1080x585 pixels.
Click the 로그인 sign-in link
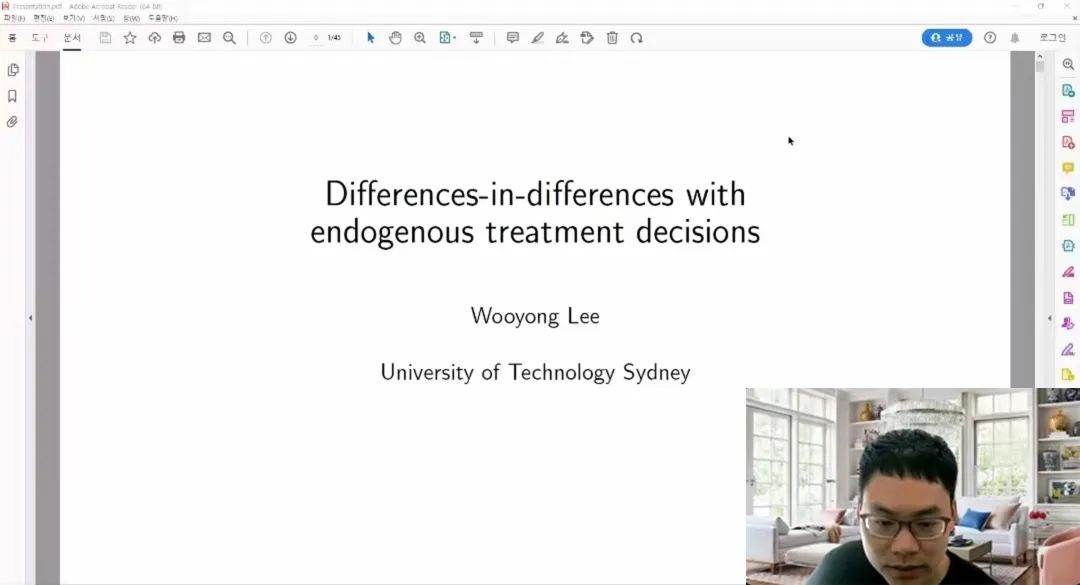click(x=1052, y=38)
